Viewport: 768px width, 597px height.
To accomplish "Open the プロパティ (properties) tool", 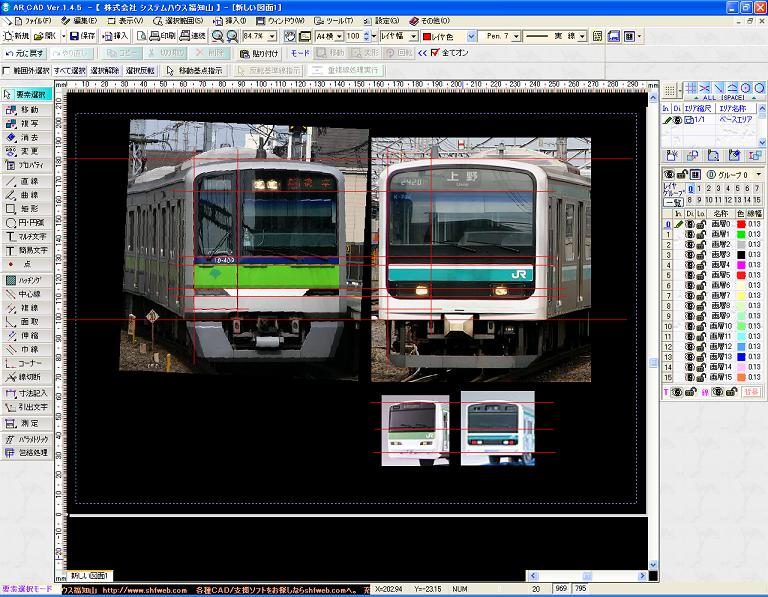I will pyautogui.click(x=27, y=165).
